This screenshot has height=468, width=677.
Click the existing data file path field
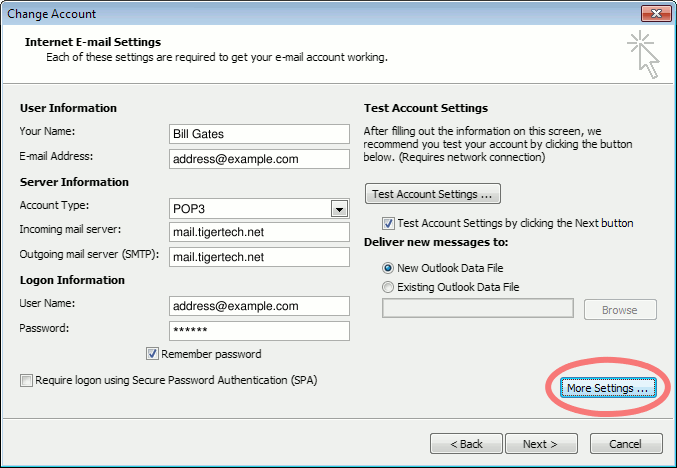pyautogui.click(x=477, y=310)
